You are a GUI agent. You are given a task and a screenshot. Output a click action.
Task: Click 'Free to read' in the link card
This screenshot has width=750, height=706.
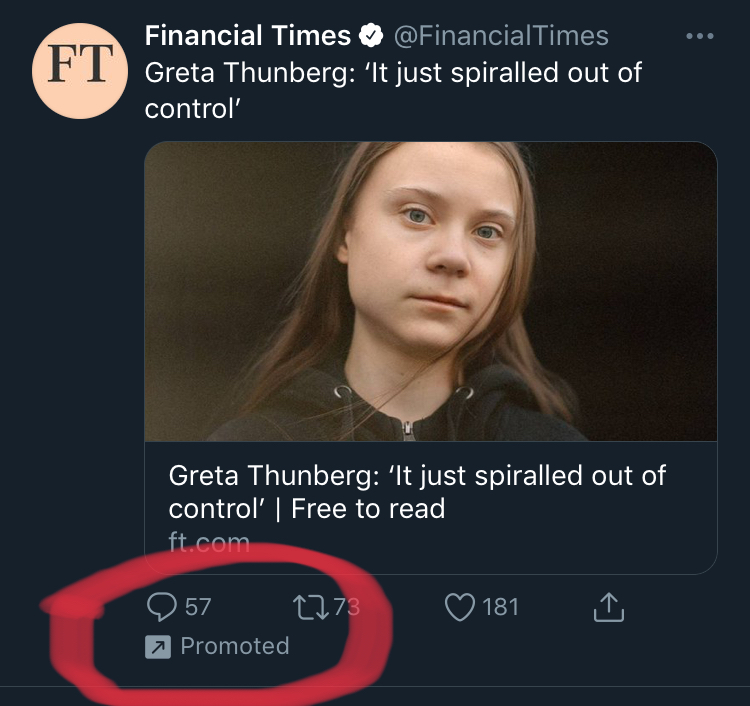coord(368,508)
